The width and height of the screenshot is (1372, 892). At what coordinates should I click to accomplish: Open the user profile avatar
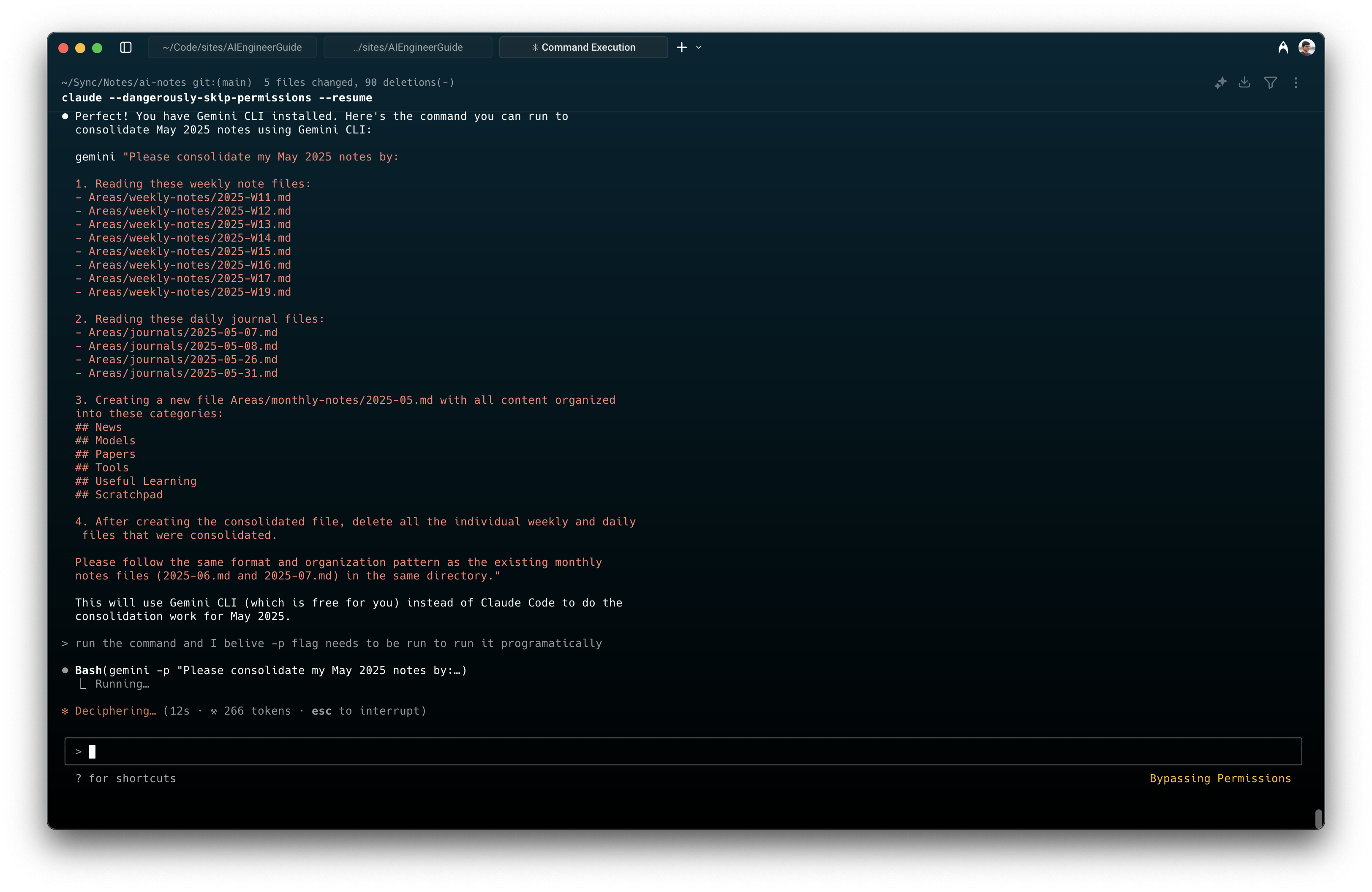pyautogui.click(x=1307, y=47)
